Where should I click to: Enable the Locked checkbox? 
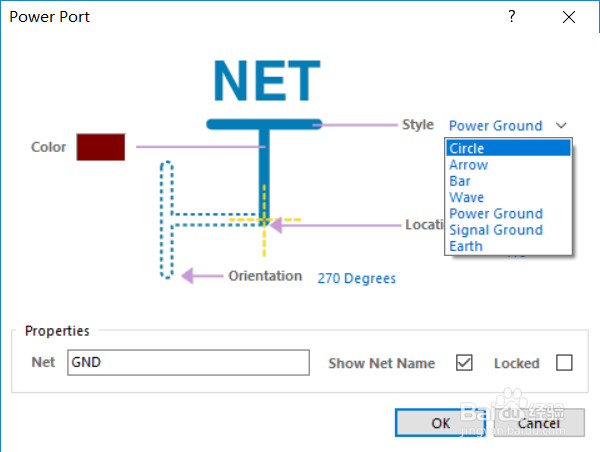pyautogui.click(x=564, y=362)
